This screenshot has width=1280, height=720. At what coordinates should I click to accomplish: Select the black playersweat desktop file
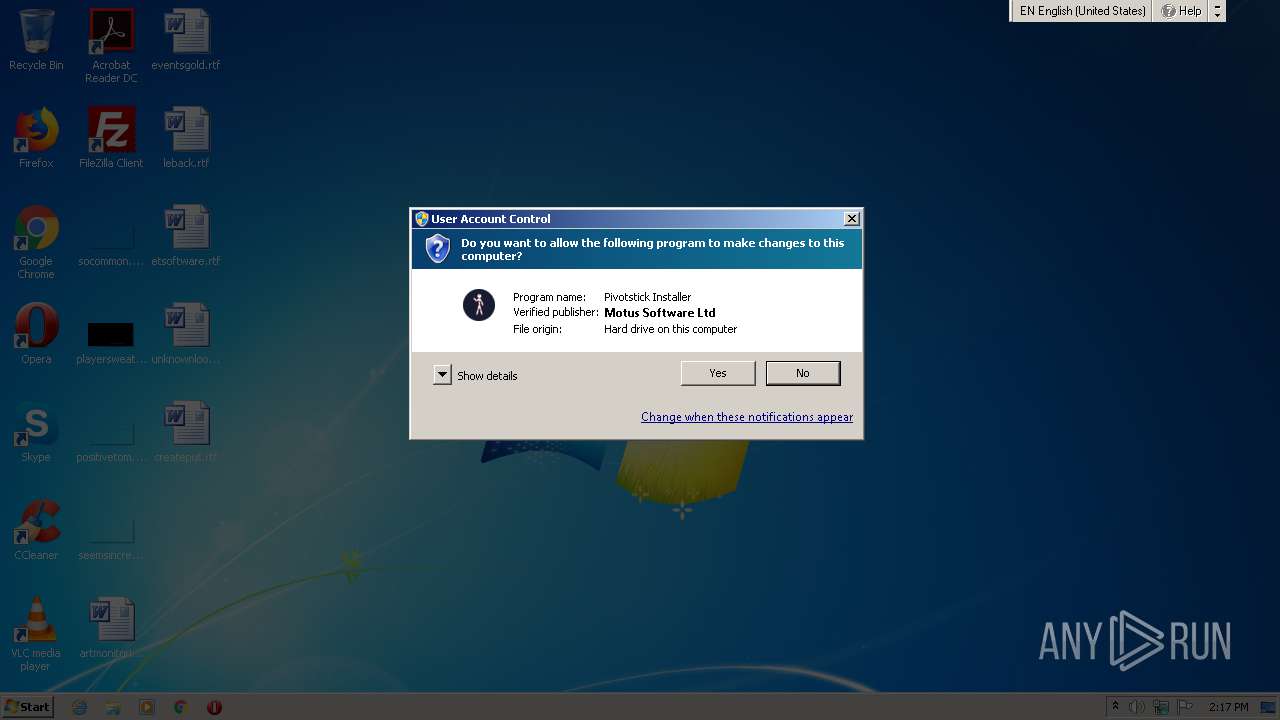click(x=111, y=341)
